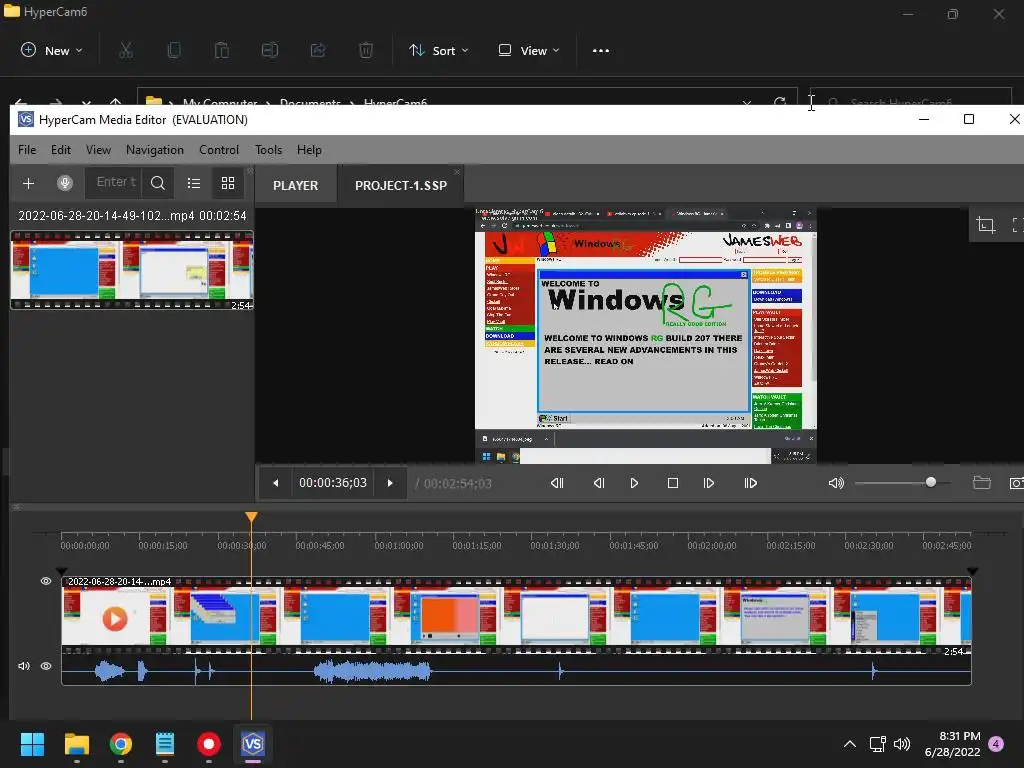
Task: Click the orange playhead marker
Action: (251, 517)
